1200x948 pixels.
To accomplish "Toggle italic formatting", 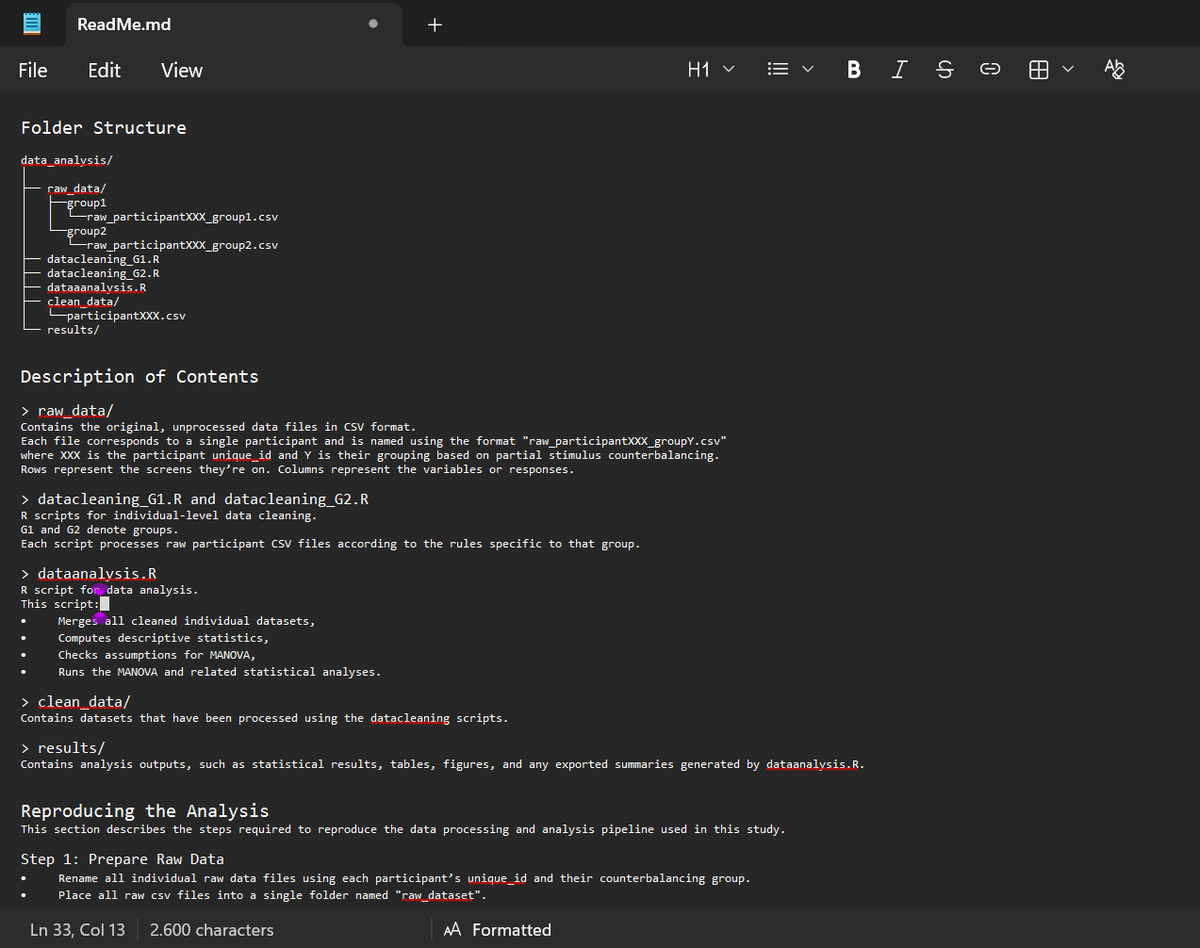I will (x=900, y=69).
